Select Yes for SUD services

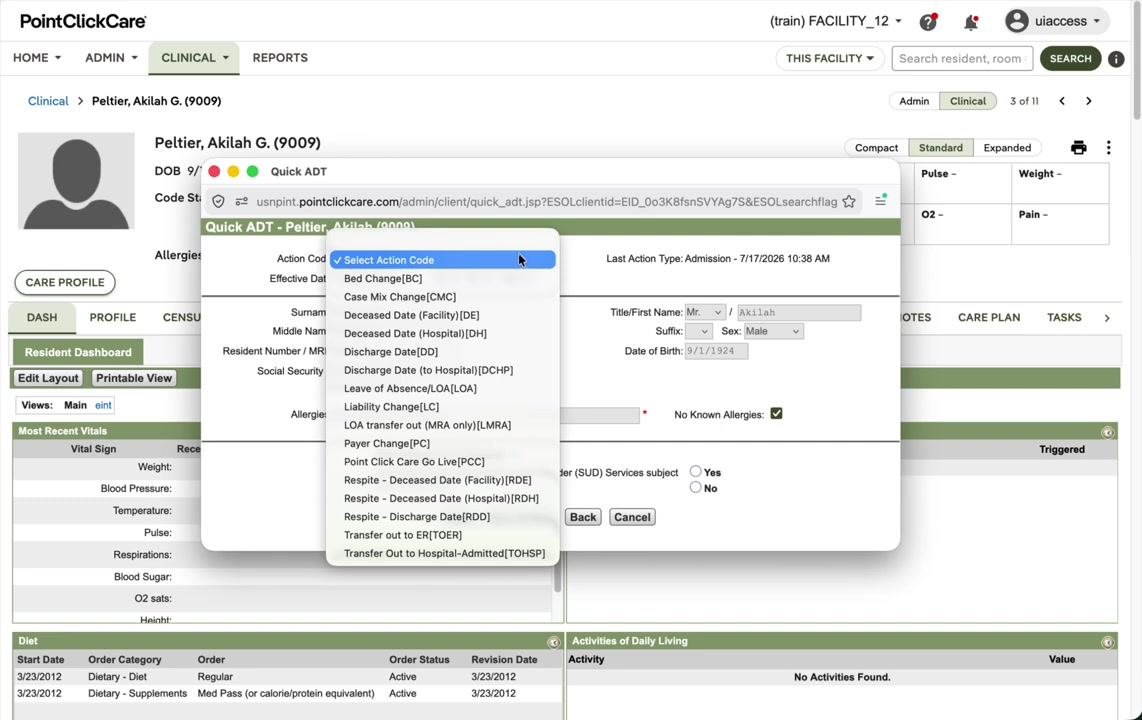point(696,472)
